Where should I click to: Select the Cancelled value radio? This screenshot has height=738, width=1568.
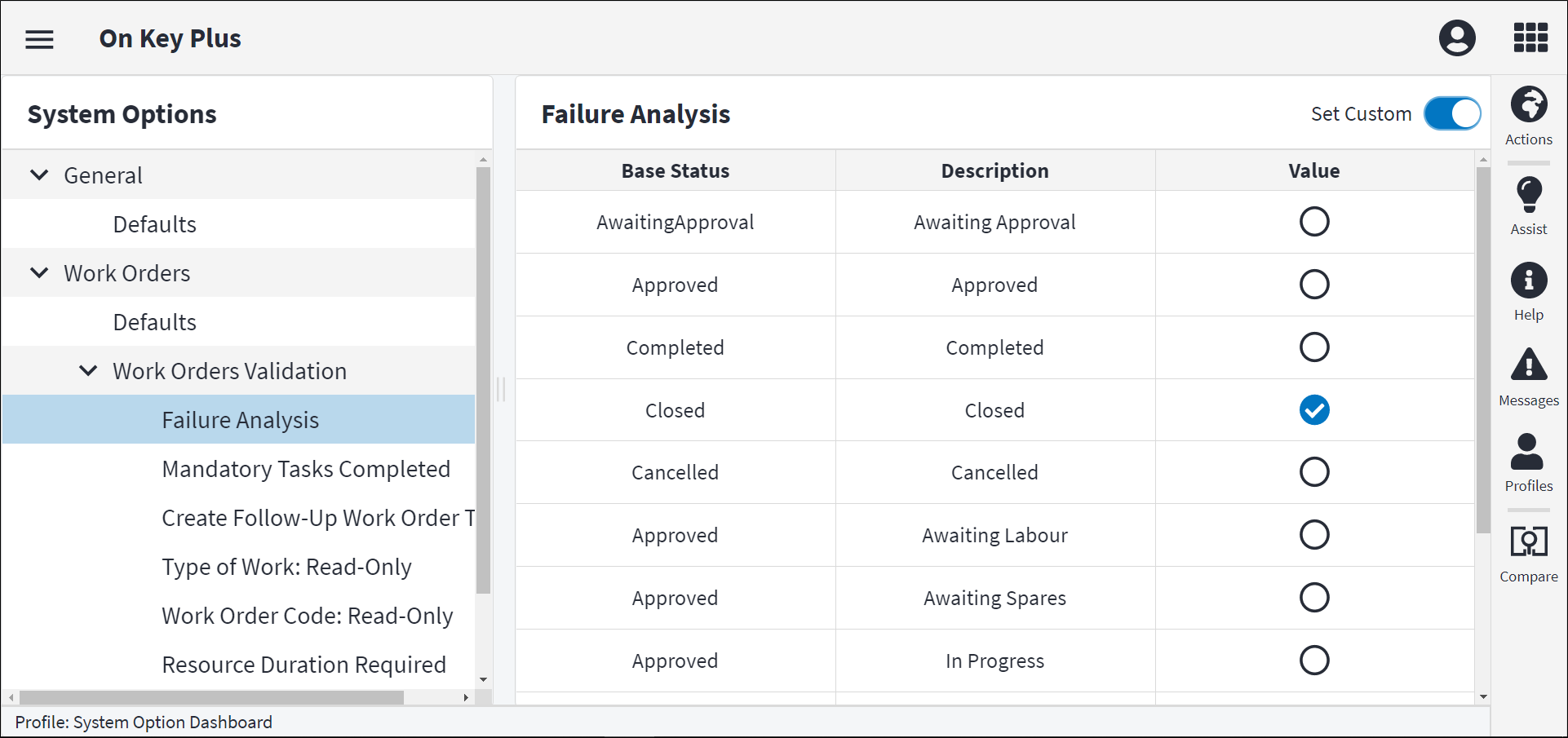pyautogui.click(x=1313, y=472)
